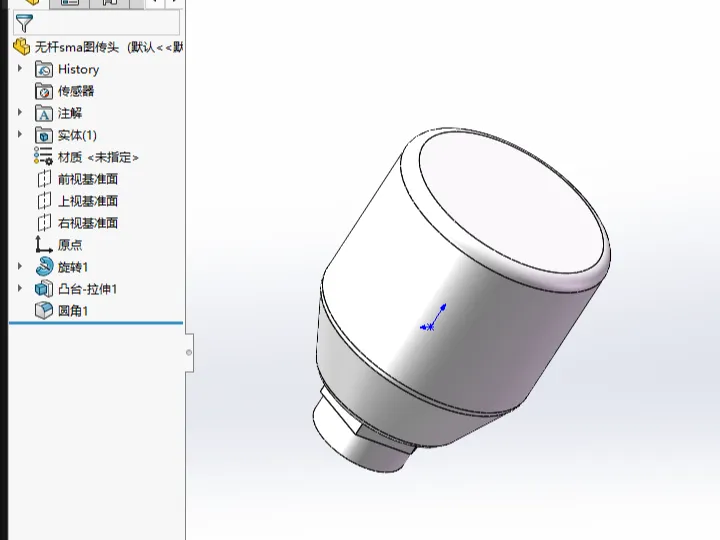720x540 pixels.
Task: Click the 圆角1 fillet feature icon
Action: (x=44, y=311)
